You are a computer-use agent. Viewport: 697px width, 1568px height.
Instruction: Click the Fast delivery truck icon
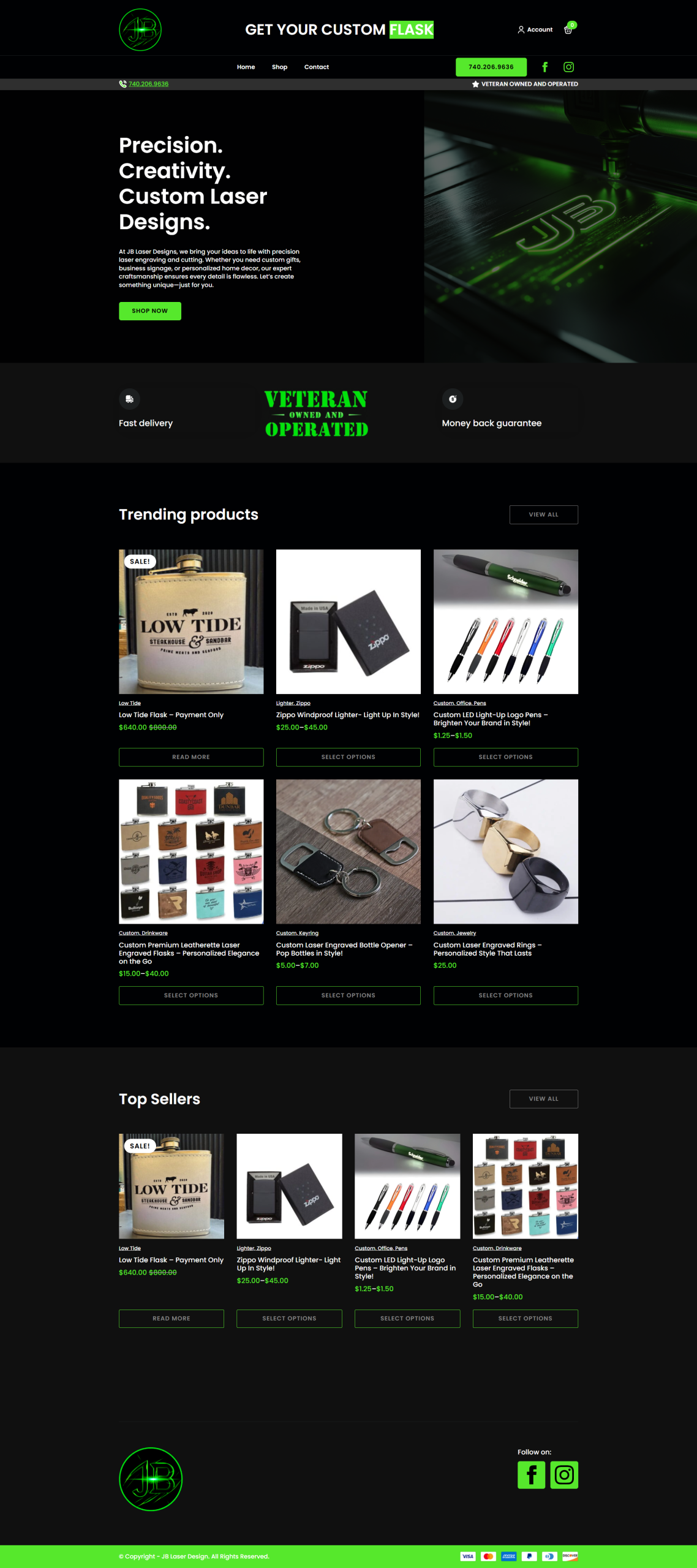pos(129,399)
